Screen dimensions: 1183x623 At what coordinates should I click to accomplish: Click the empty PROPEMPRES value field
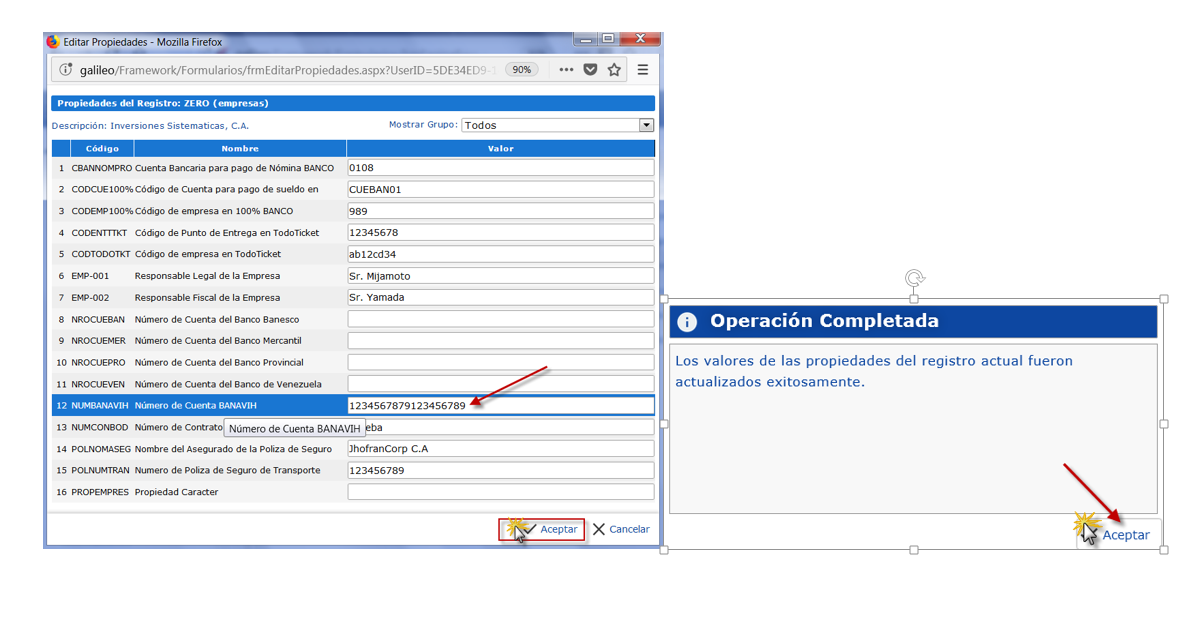[x=500, y=492]
